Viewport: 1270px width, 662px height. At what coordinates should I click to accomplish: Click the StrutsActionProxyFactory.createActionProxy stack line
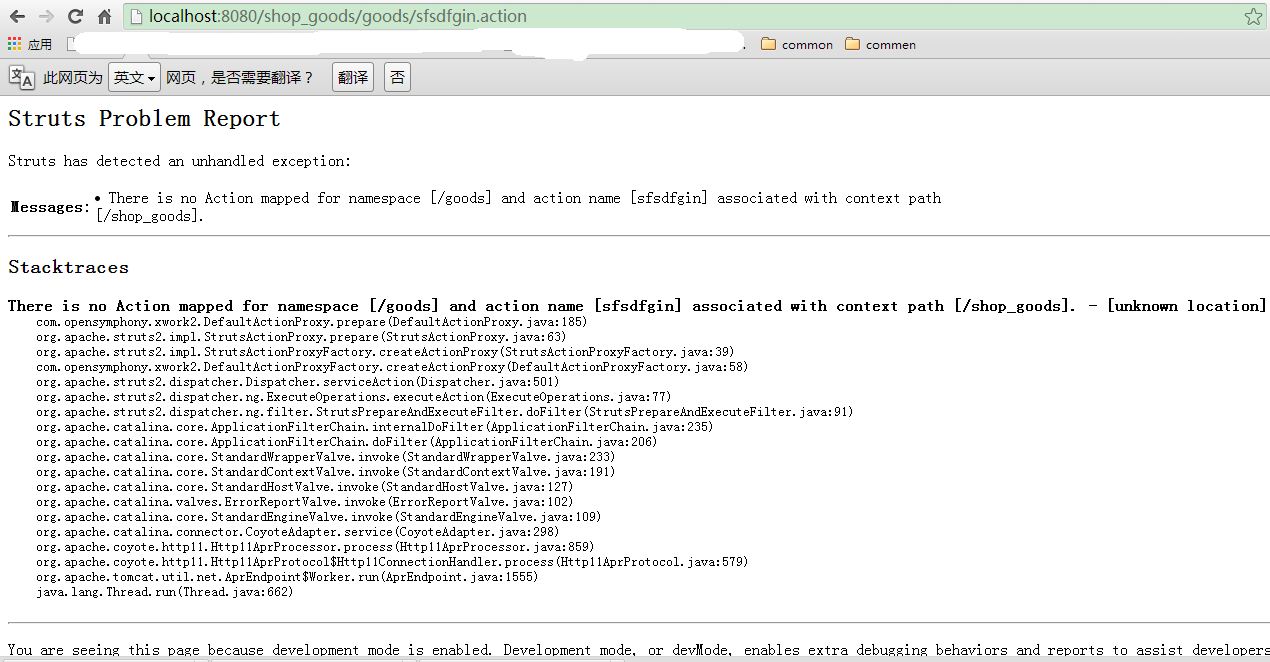click(x=385, y=352)
